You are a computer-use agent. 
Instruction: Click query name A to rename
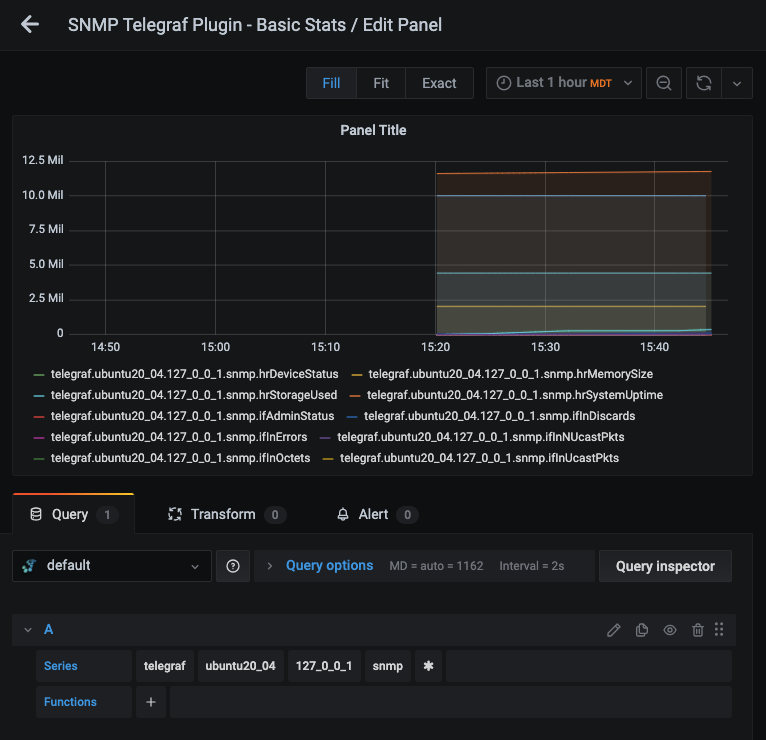[x=48, y=630]
